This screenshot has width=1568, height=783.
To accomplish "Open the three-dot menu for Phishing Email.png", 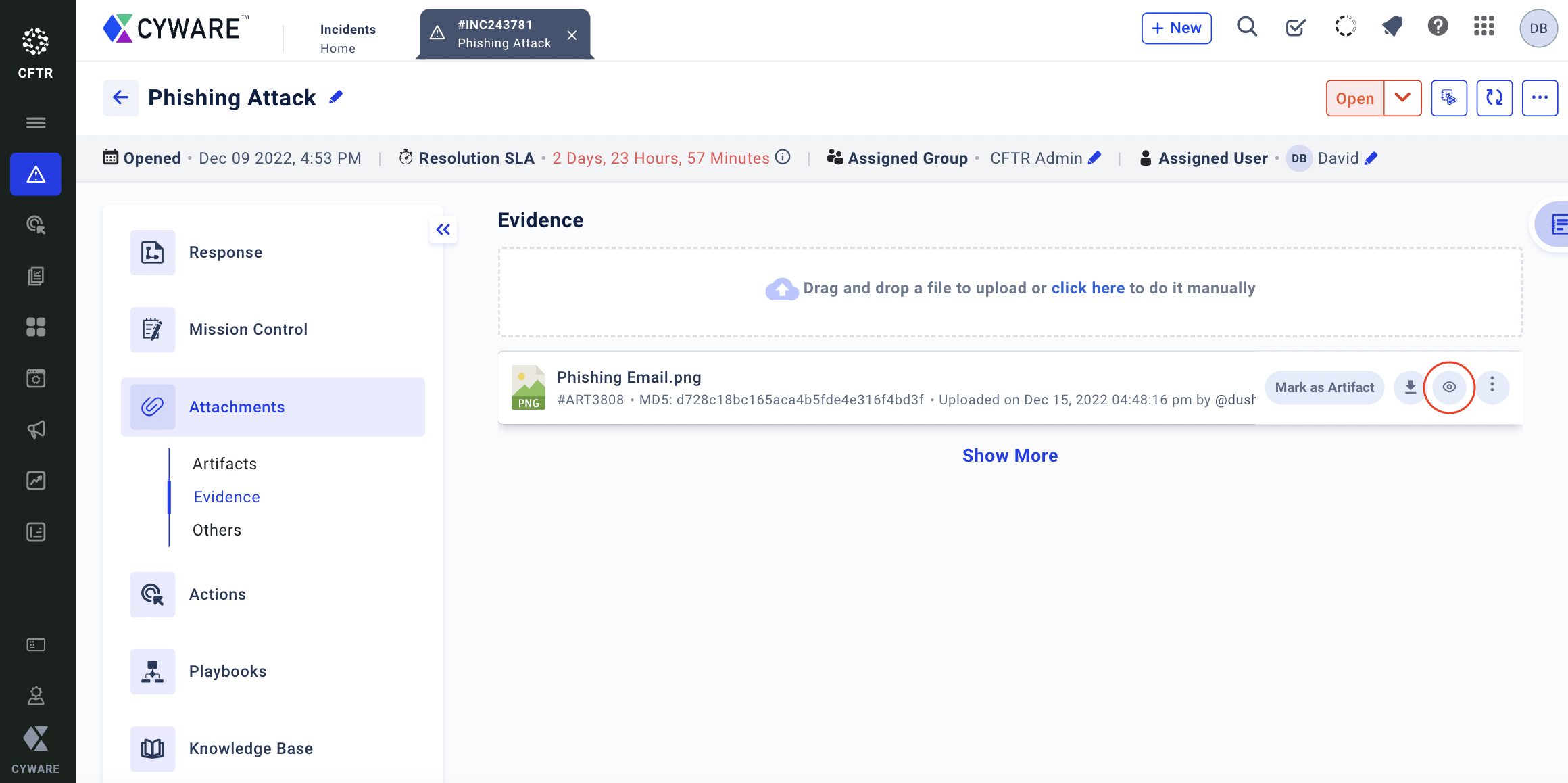I will pos(1492,386).
